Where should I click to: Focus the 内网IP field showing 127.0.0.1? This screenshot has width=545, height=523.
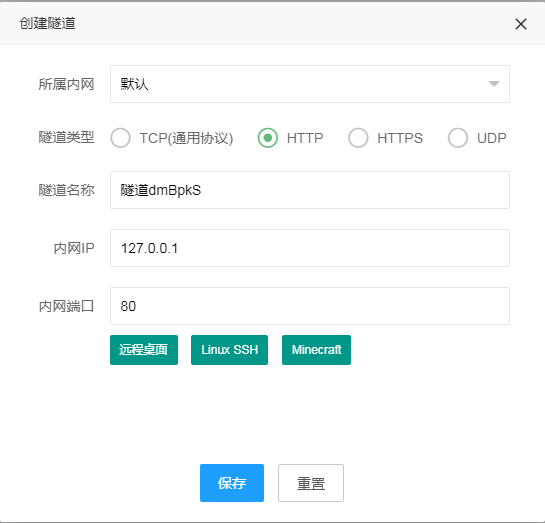click(x=310, y=248)
